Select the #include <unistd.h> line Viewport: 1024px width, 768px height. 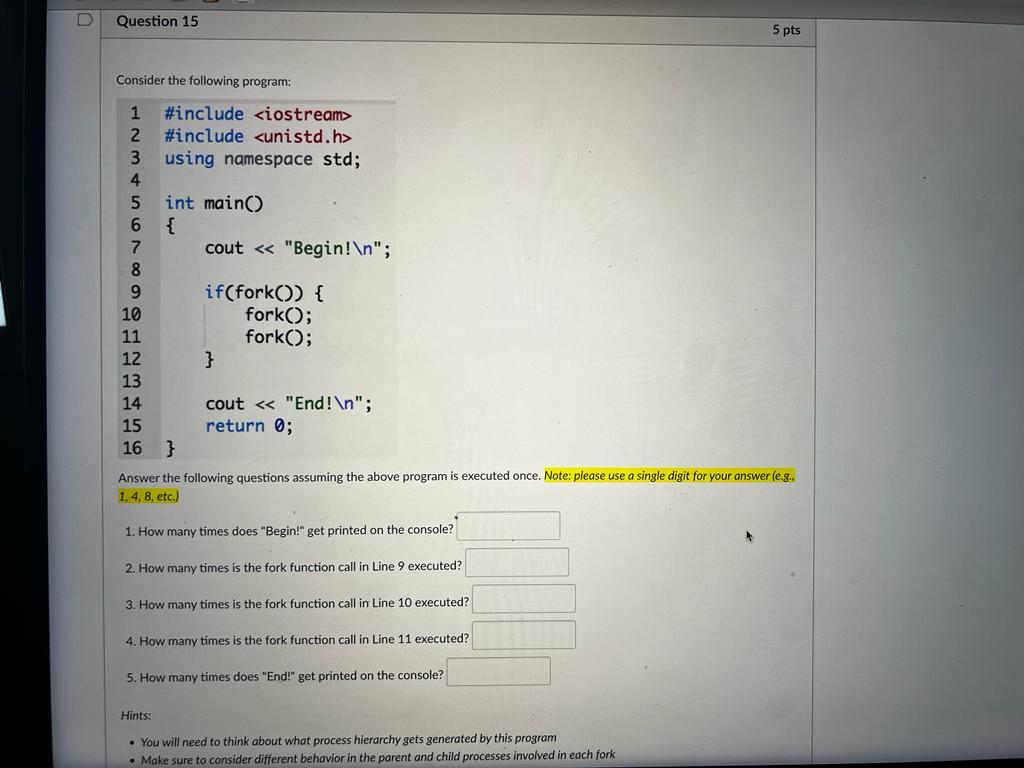coord(256,136)
